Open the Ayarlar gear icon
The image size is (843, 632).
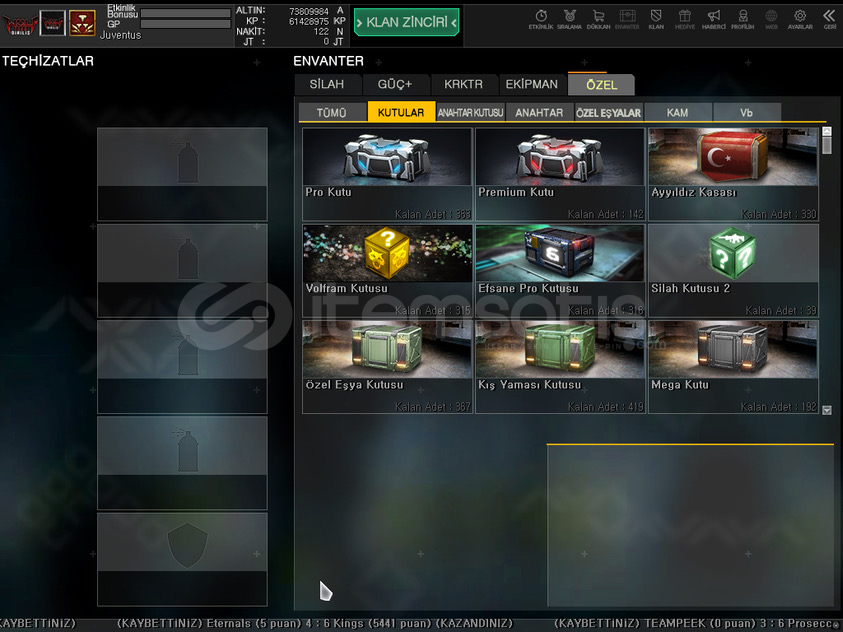tap(800, 19)
